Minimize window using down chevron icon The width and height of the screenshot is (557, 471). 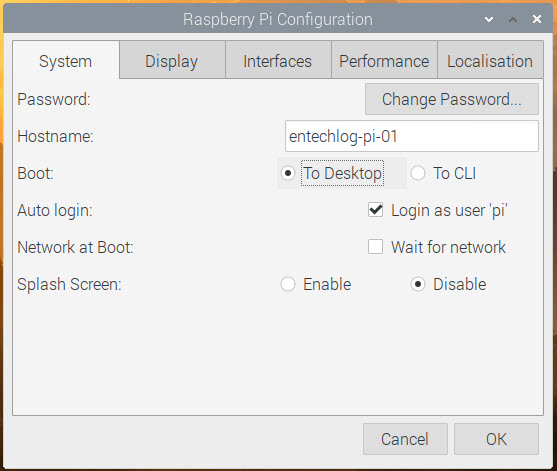pyautogui.click(x=489, y=20)
